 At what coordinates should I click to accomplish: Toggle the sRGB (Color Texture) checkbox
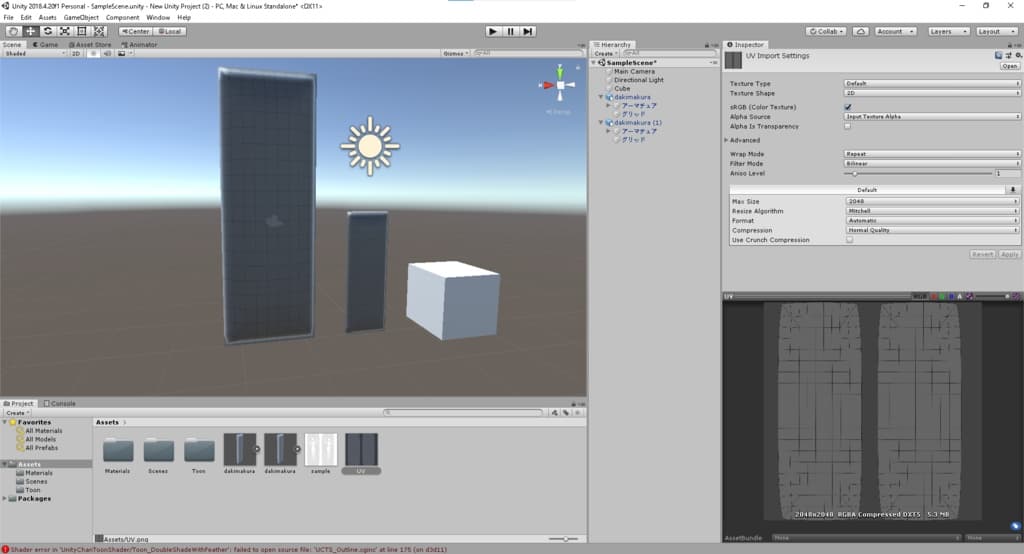point(848,106)
